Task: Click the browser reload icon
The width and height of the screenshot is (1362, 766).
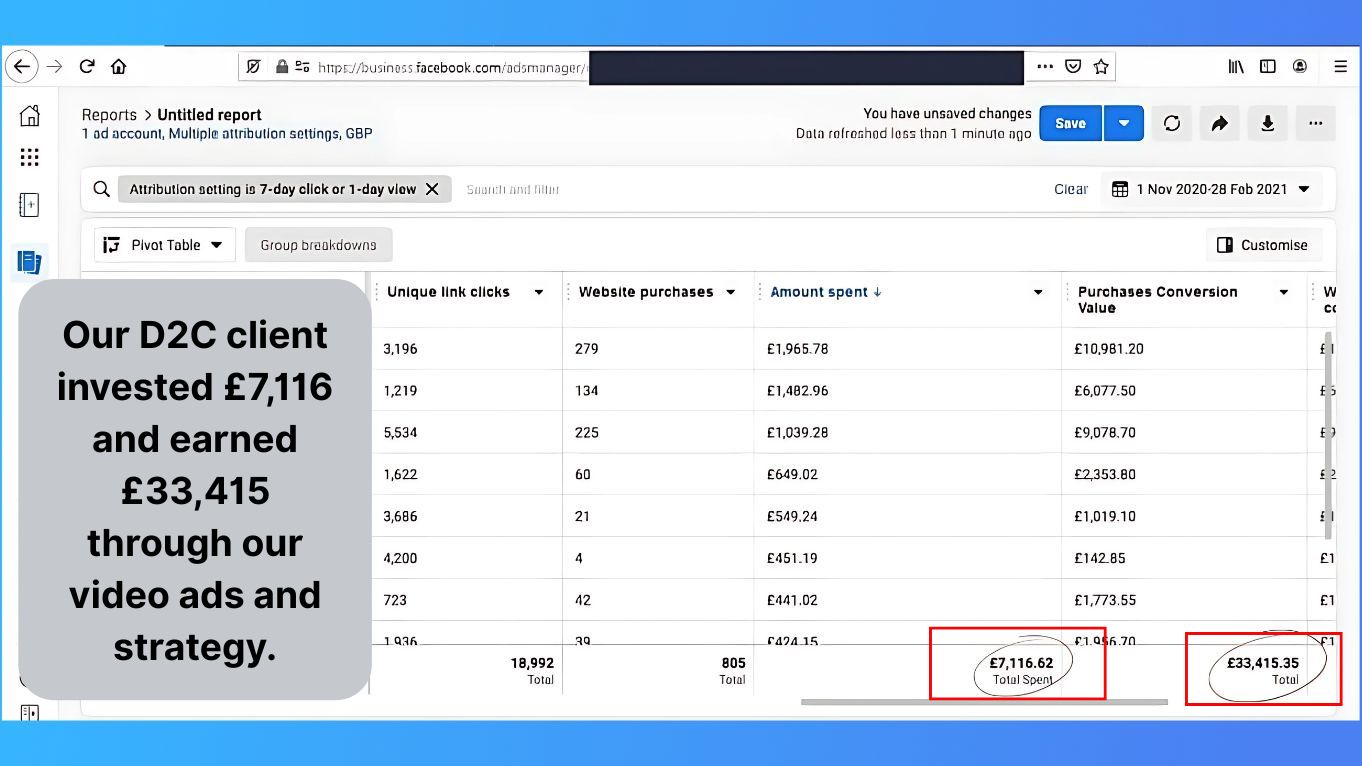Action: (x=87, y=67)
